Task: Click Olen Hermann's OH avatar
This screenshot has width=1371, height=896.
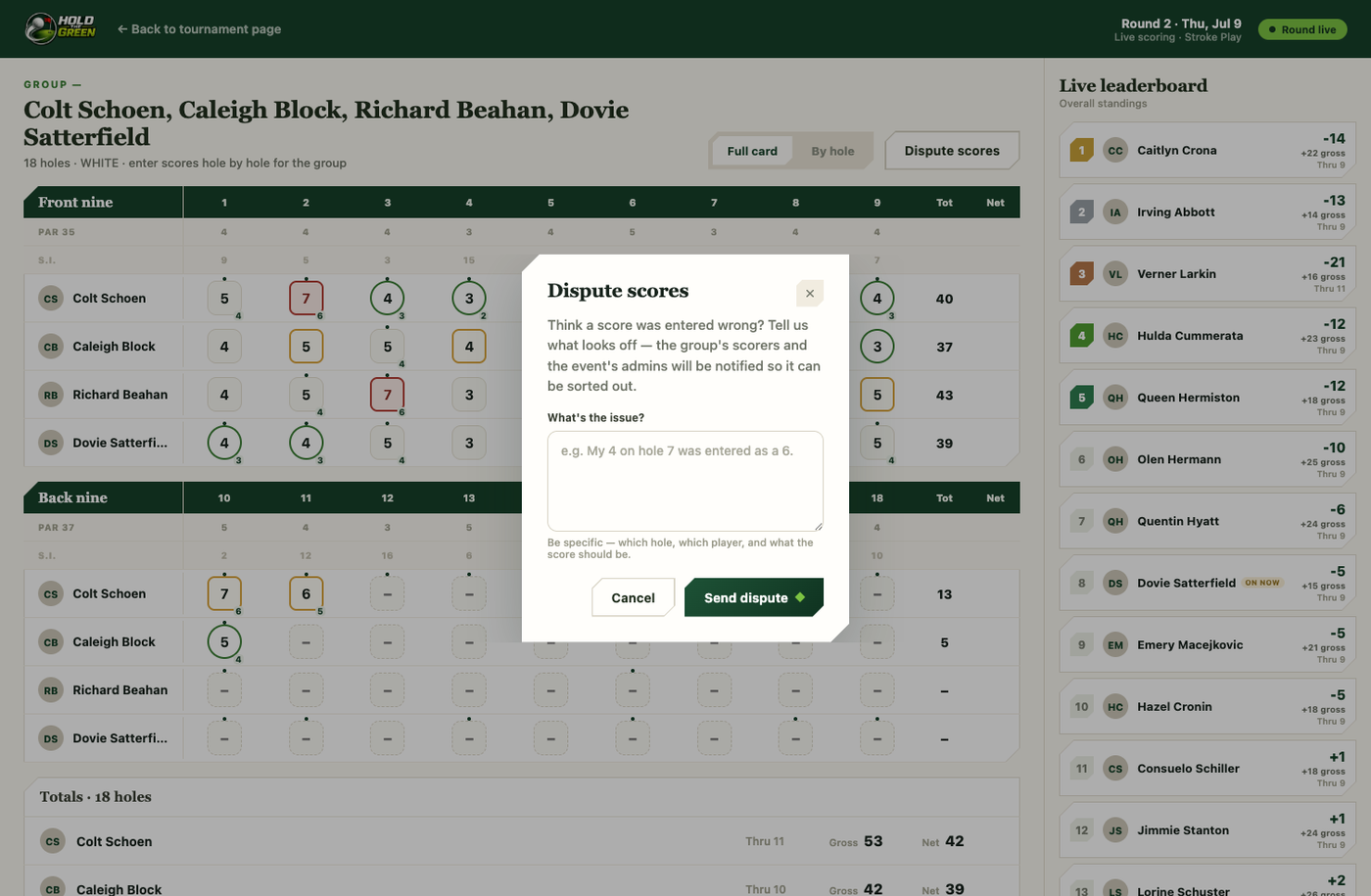Action: coord(1115,459)
